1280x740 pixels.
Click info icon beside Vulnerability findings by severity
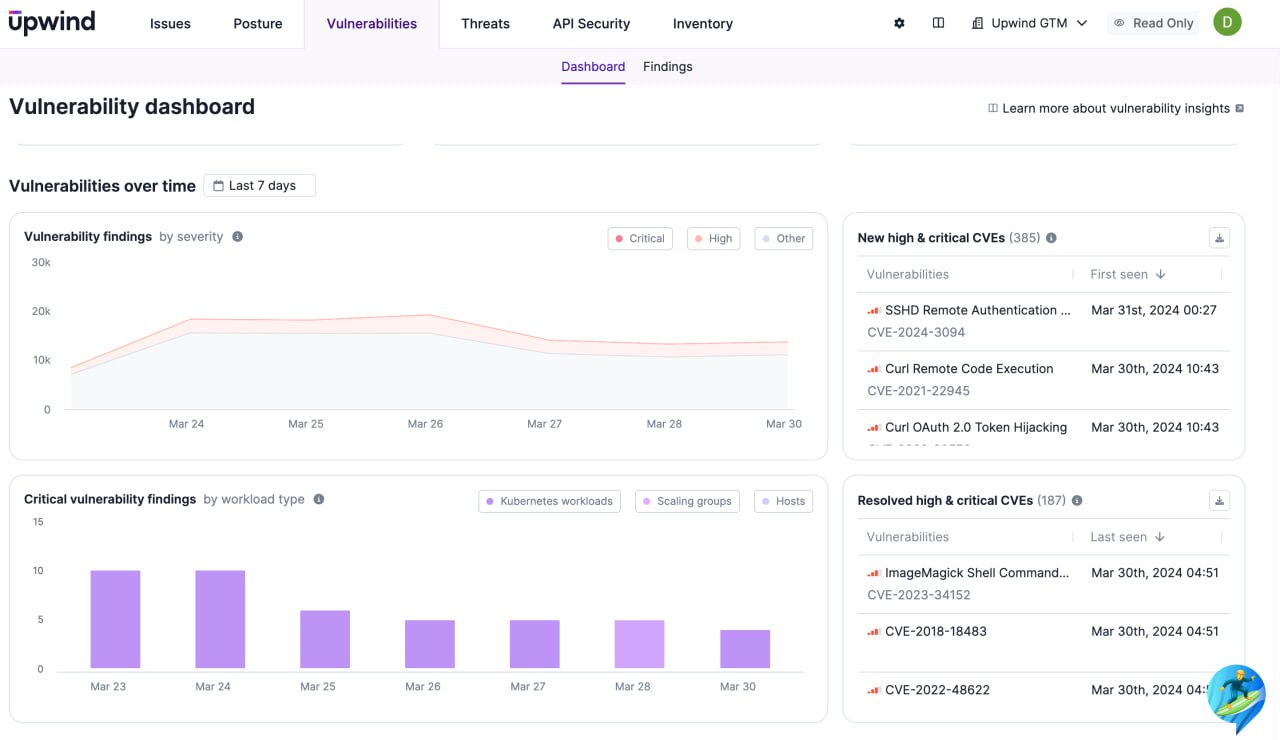click(x=238, y=237)
